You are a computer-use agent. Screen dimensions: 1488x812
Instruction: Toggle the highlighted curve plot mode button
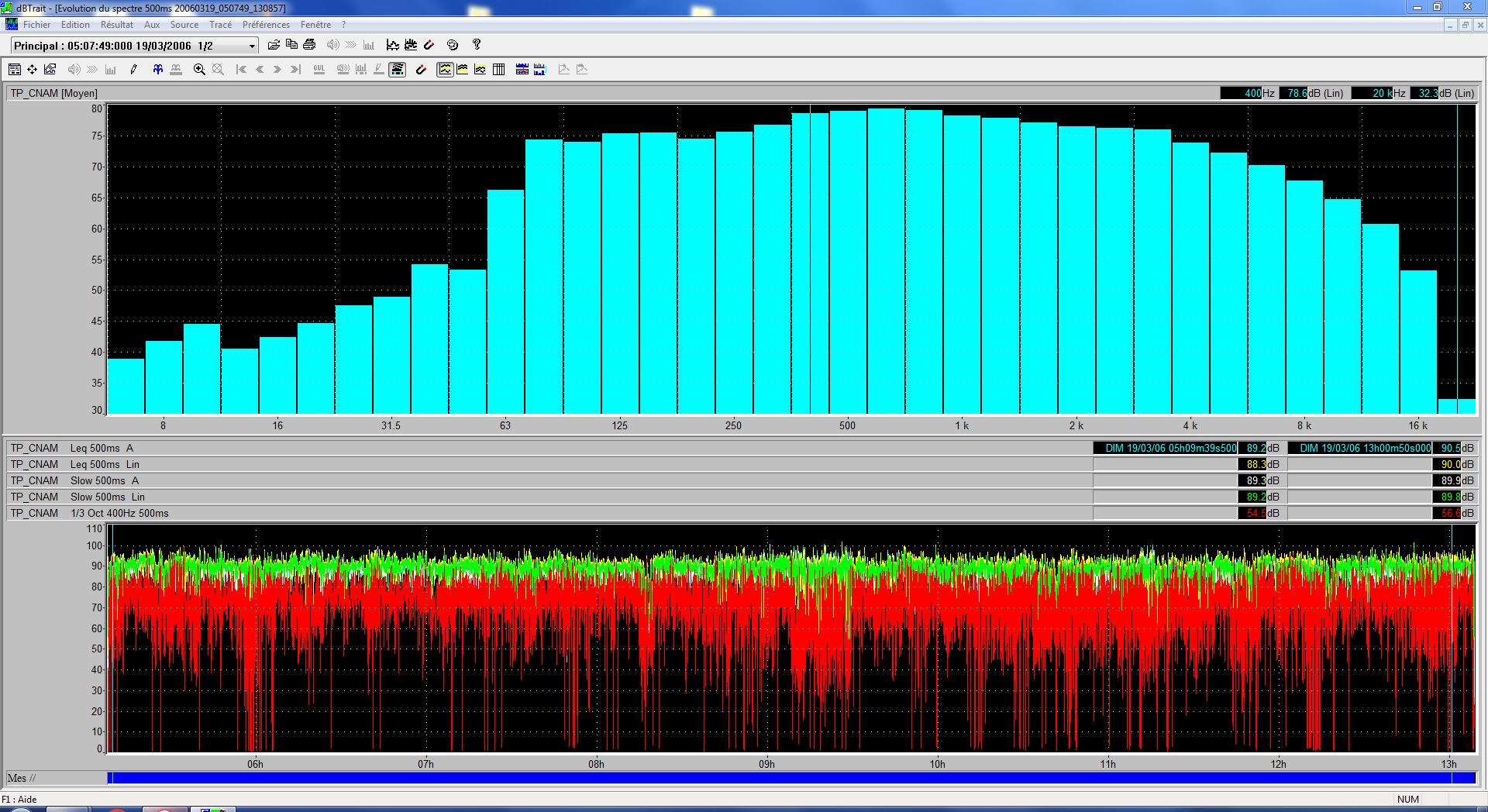pyautogui.click(x=445, y=70)
